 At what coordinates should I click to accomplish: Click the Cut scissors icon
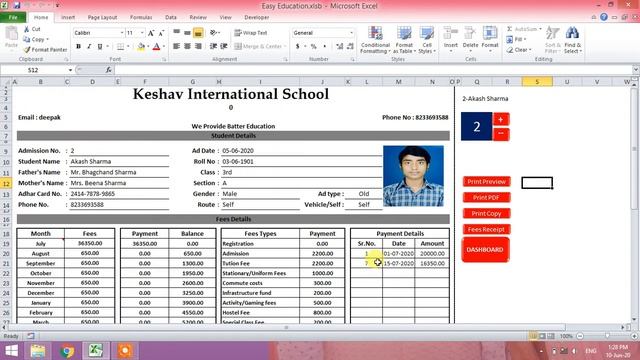27,29
